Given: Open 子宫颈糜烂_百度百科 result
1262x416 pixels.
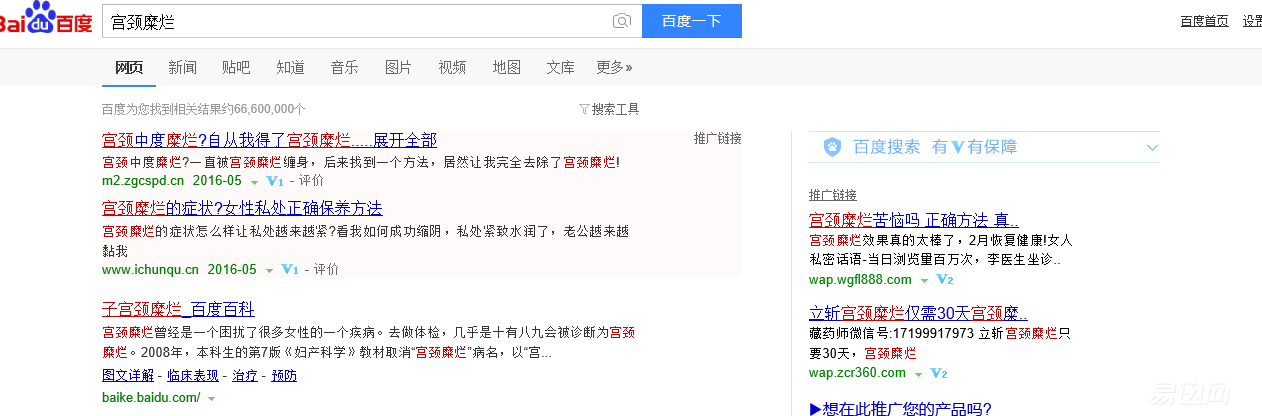Looking at the screenshot, I should click(178, 309).
